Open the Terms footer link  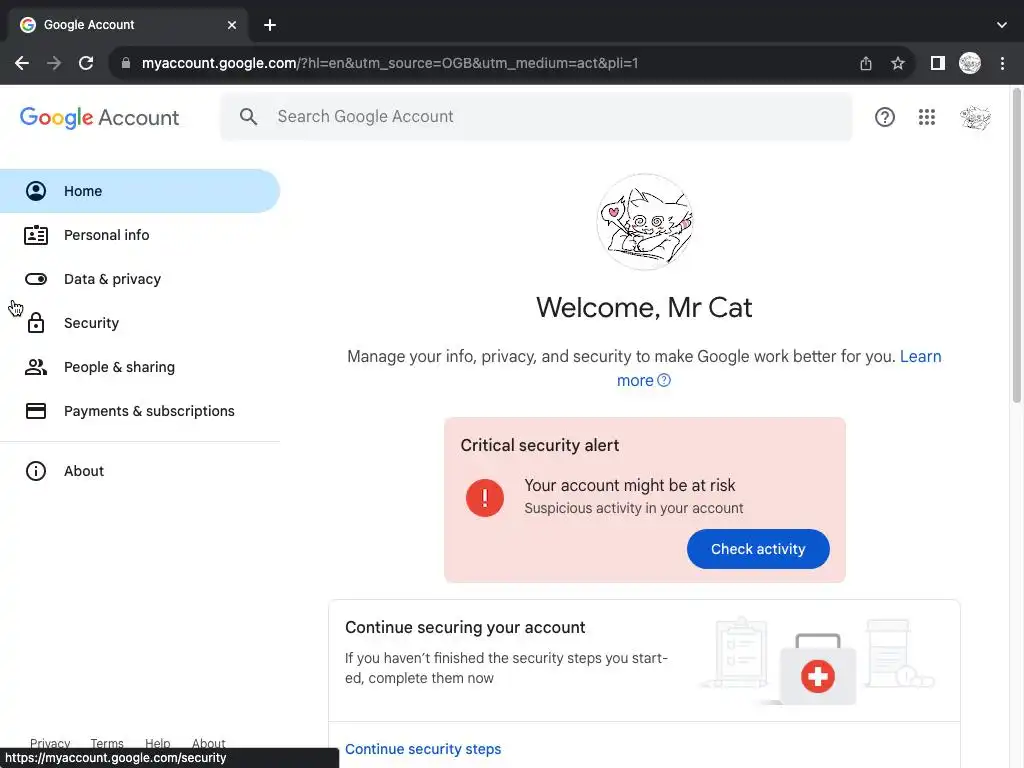(107, 743)
